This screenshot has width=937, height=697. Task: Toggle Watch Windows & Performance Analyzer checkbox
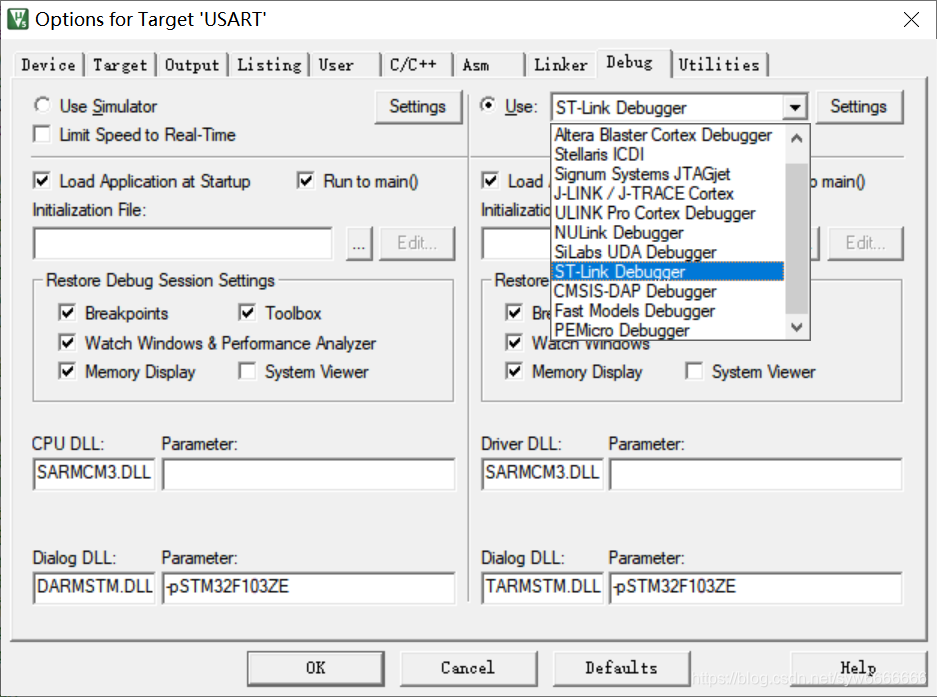67,343
